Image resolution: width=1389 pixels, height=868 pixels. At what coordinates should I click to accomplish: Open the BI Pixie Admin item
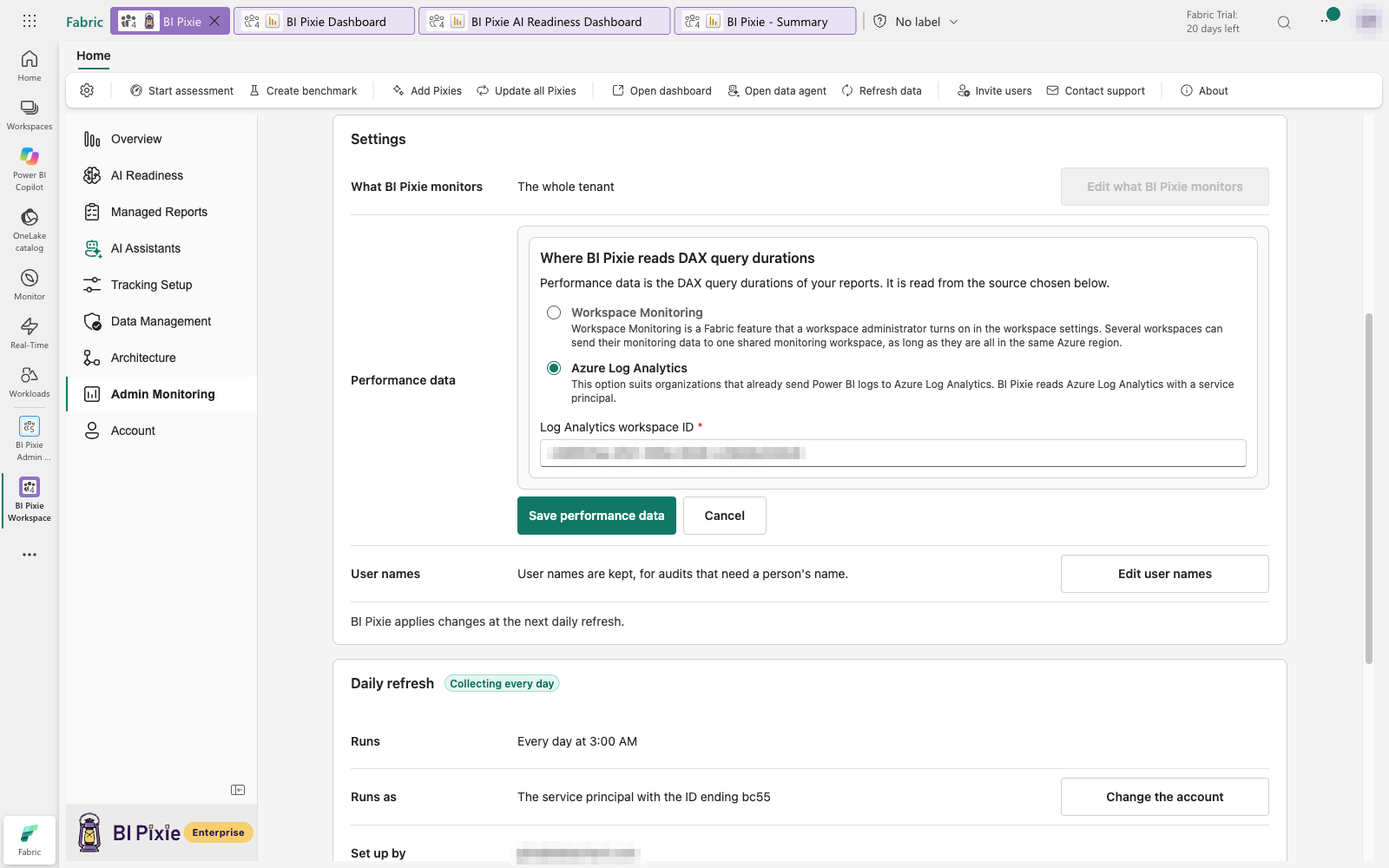30,438
